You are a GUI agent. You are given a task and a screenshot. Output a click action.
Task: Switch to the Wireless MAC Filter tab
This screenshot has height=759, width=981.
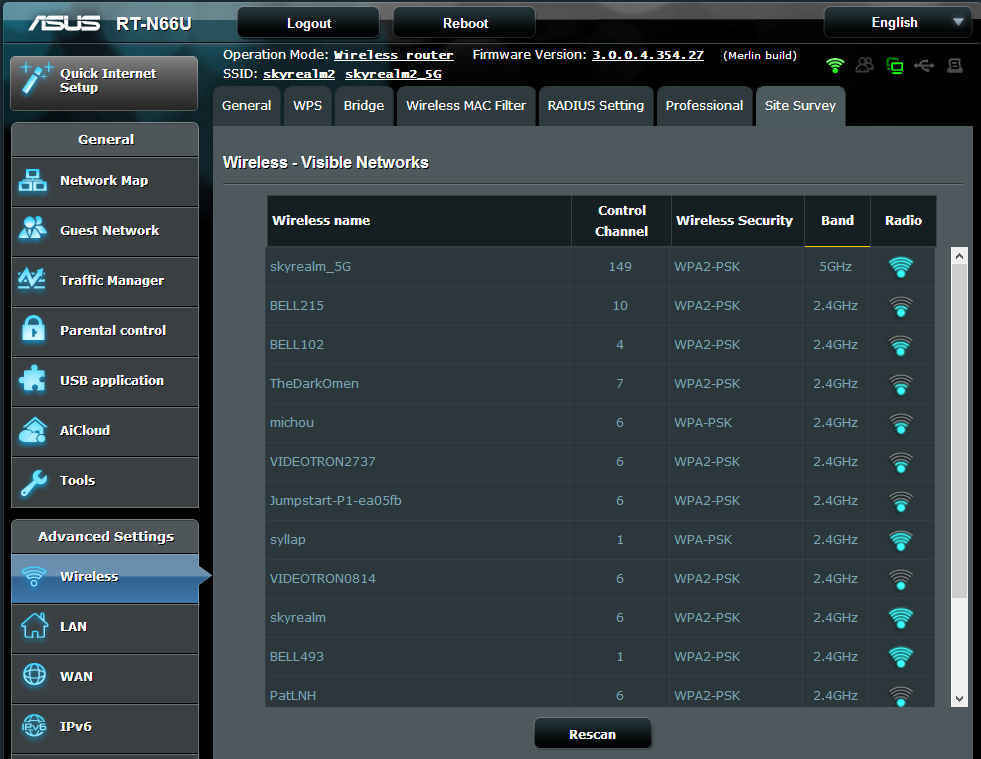coord(466,106)
